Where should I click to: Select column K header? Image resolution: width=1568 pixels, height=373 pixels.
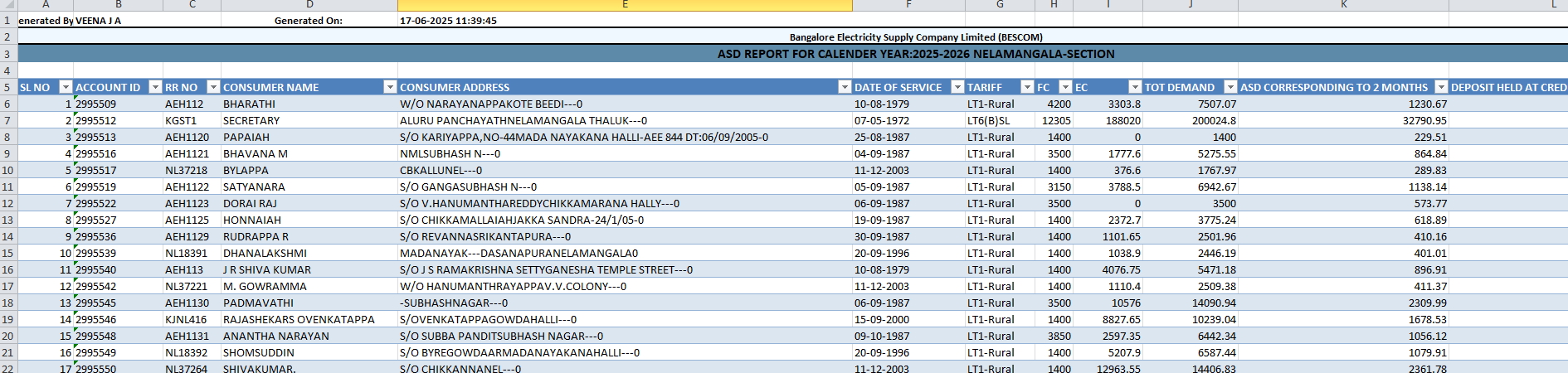1343,5
